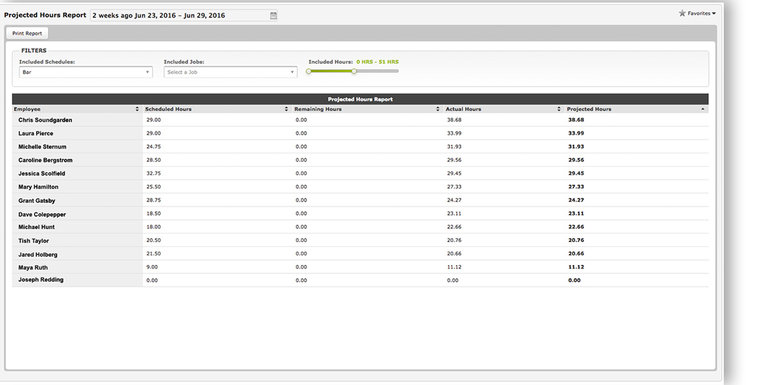The image size is (770, 385).
Task: Click the 18.00 Scheduled Hours value
Action: pyautogui.click(x=154, y=227)
